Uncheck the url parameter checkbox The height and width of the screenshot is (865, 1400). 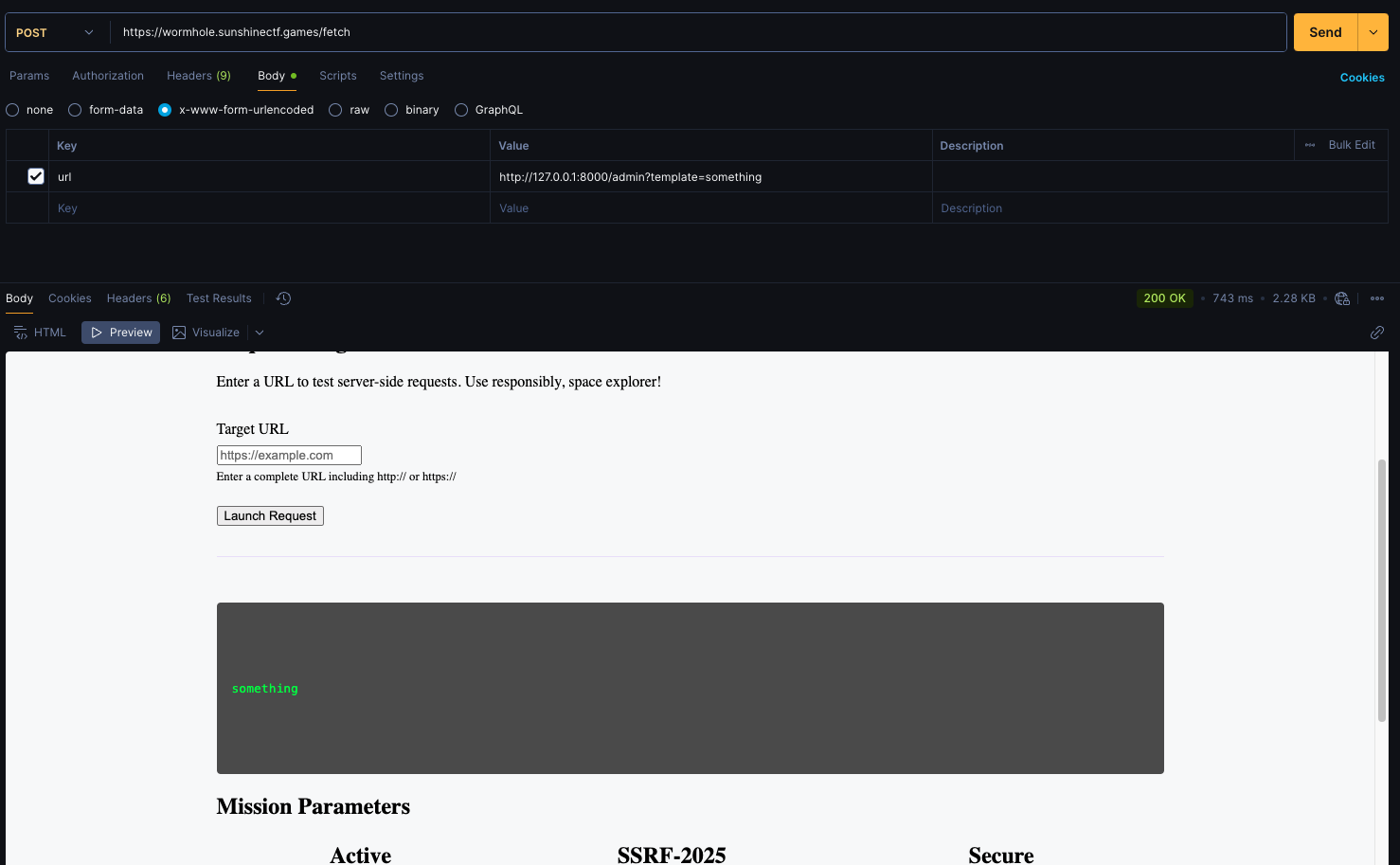coord(36,176)
